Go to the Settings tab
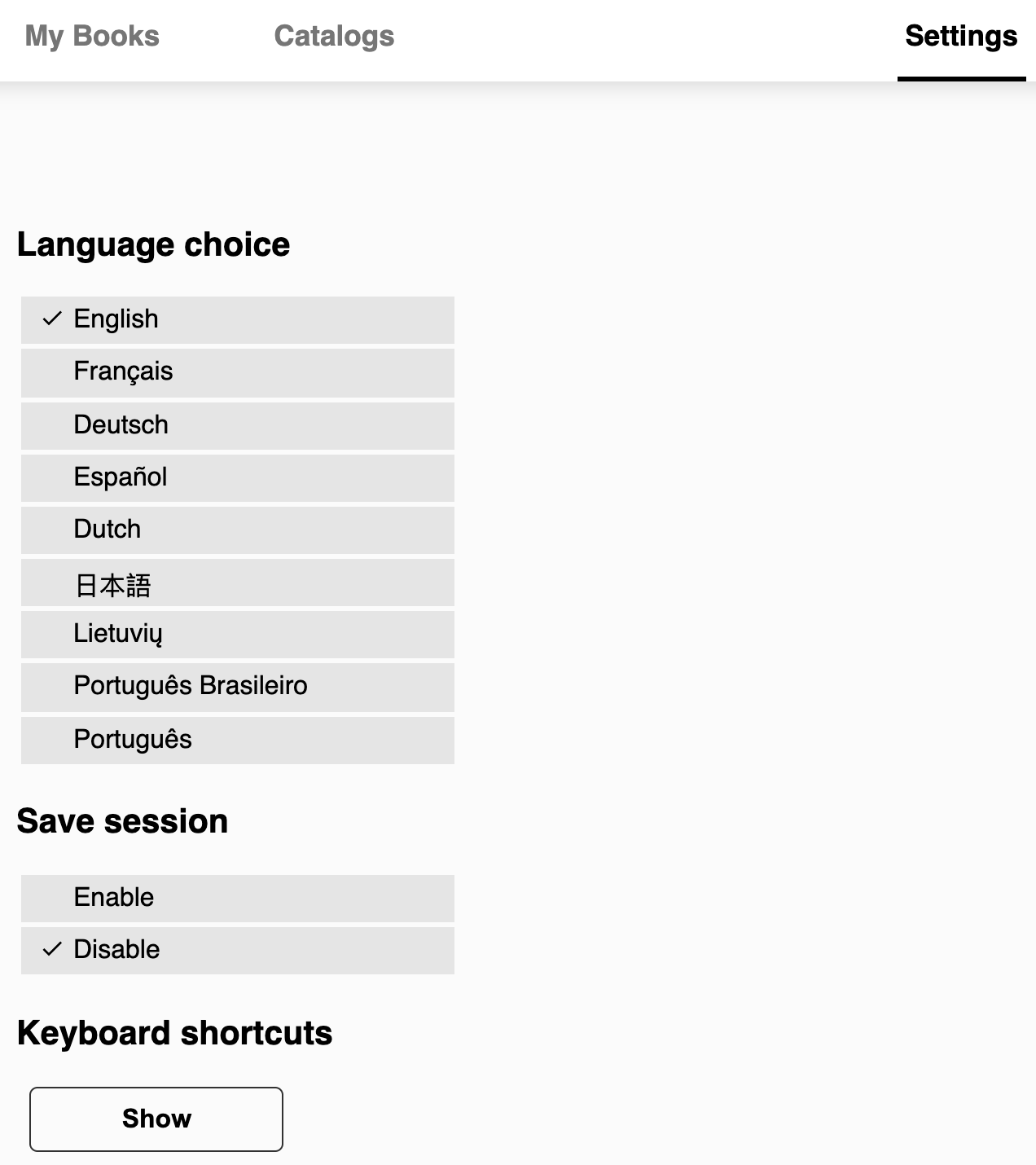This screenshot has width=1036, height=1165. pyautogui.click(x=961, y=36)
